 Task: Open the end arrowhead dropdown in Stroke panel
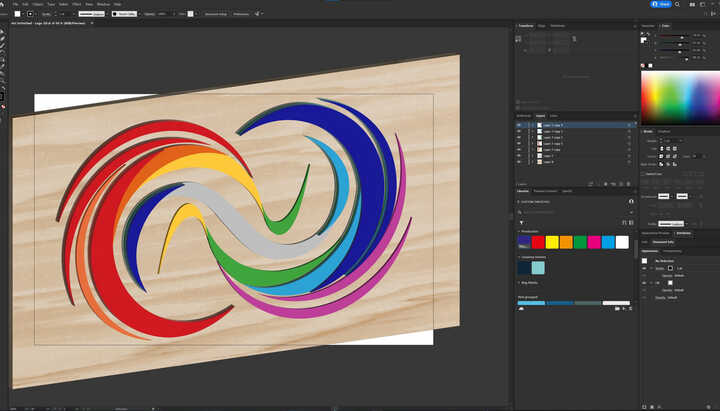click(x=683, y=196)
